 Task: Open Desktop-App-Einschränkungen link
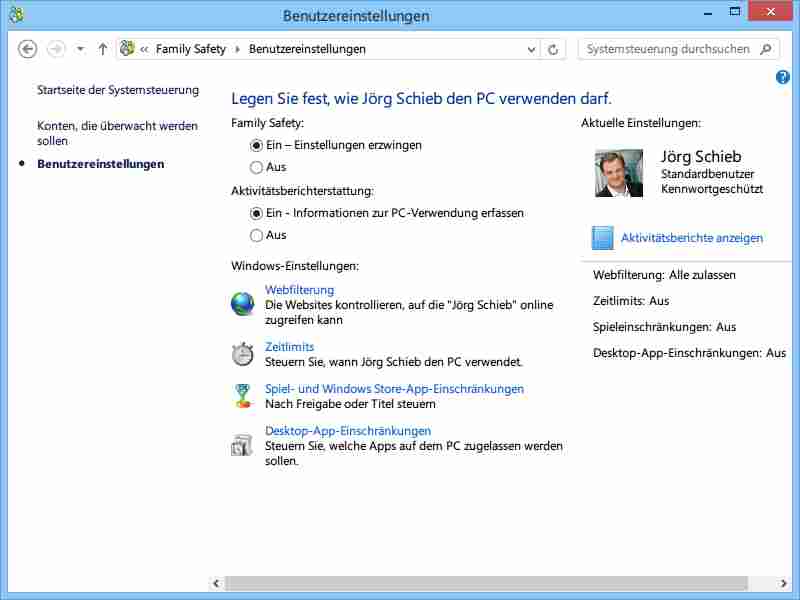pos(348,431)
